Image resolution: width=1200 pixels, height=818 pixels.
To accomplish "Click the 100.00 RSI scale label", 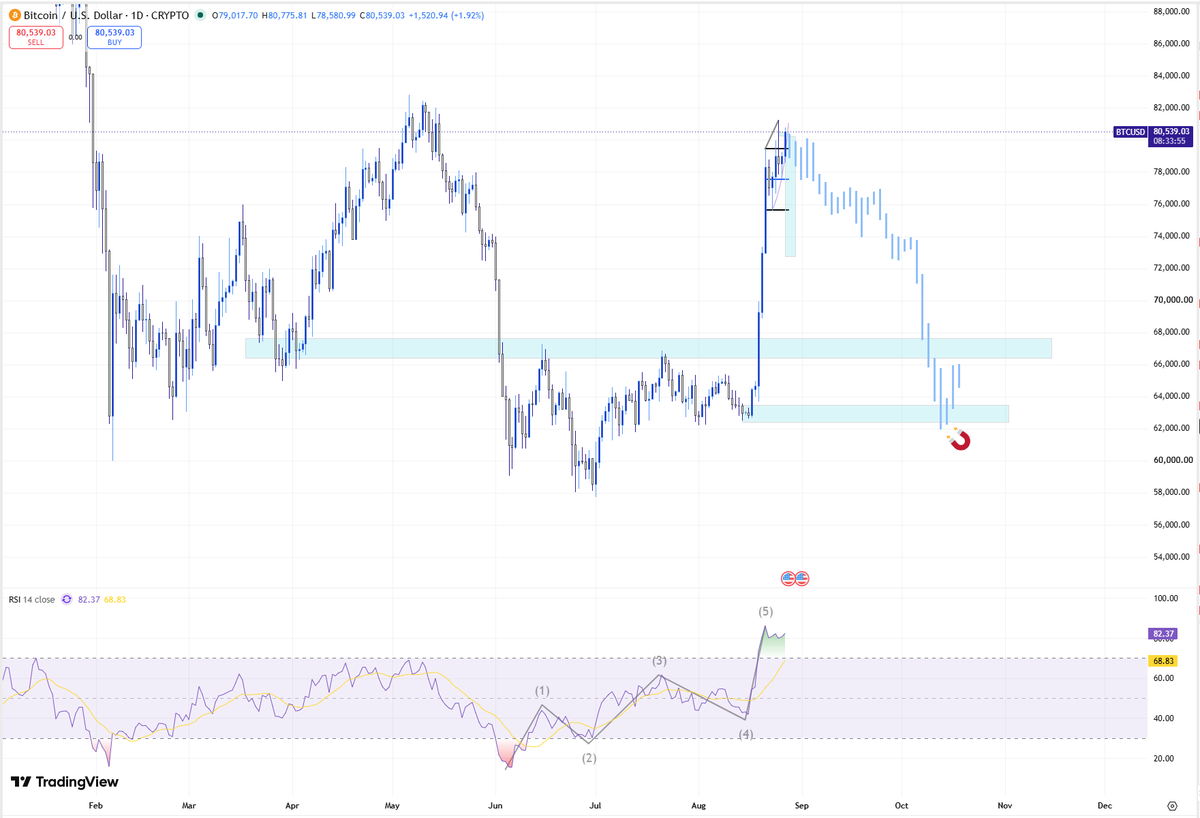I will point(1165,599).
